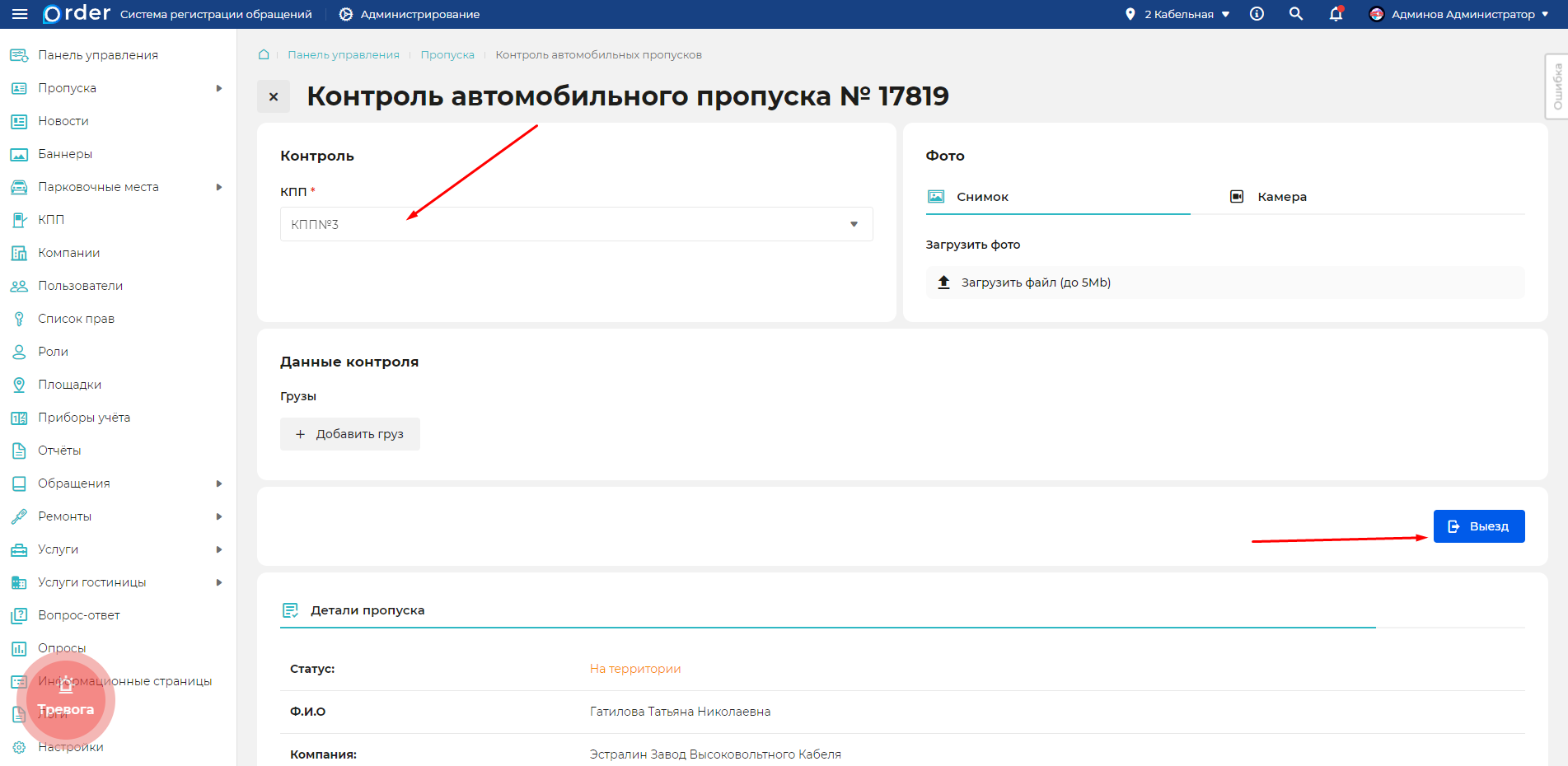Select the Снимок tab
Screen dimensions: 1568x766
pos(981,197)
